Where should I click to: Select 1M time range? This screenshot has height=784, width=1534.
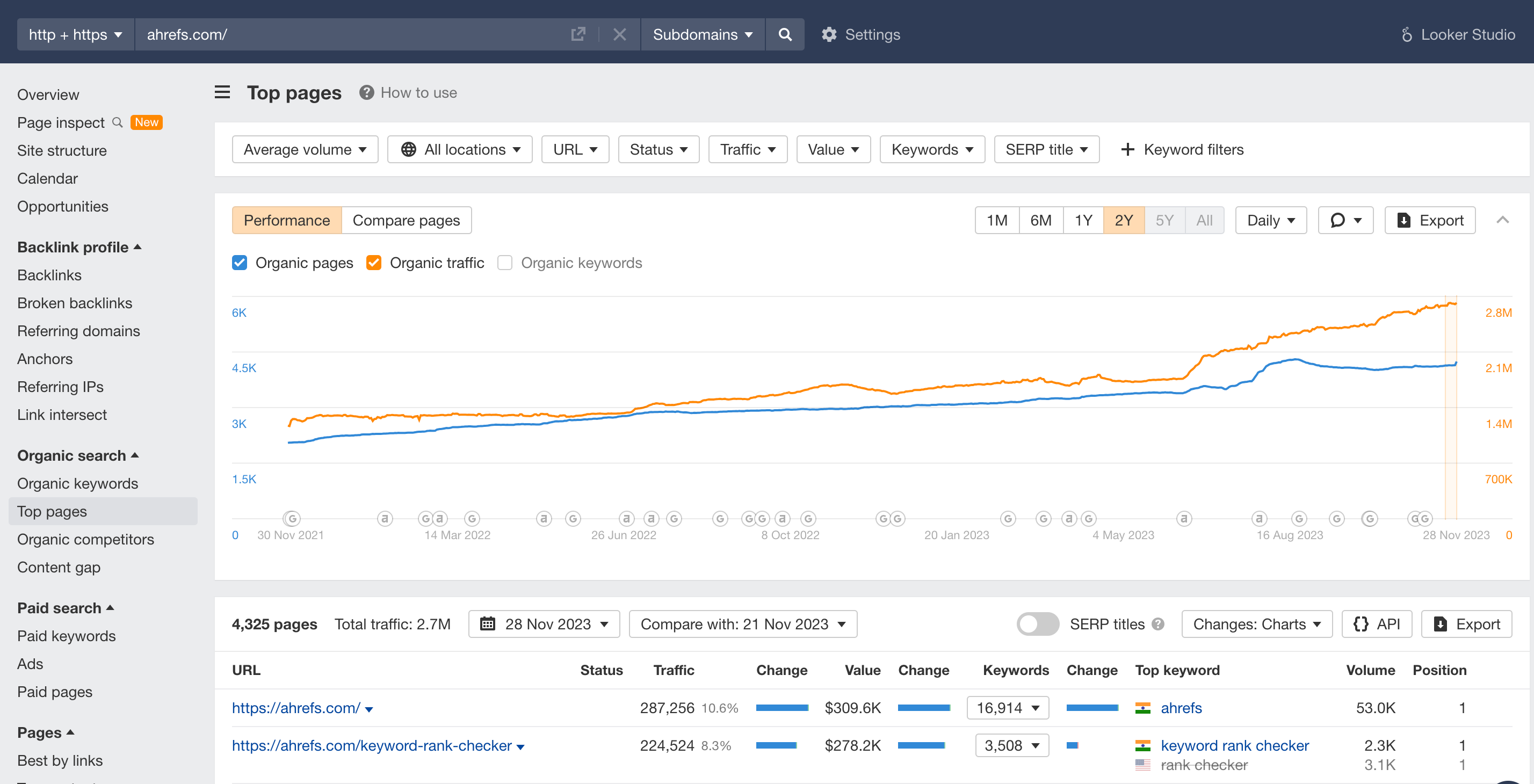click(997, 220)
